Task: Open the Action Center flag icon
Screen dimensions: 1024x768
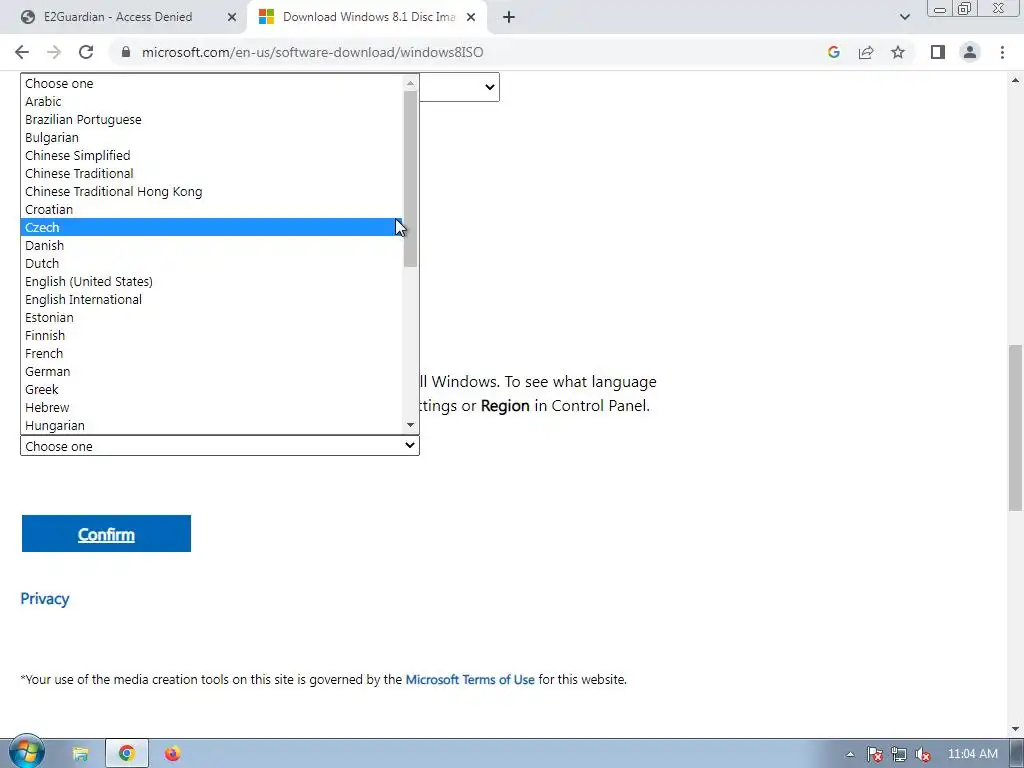Action: pos(874,754)
